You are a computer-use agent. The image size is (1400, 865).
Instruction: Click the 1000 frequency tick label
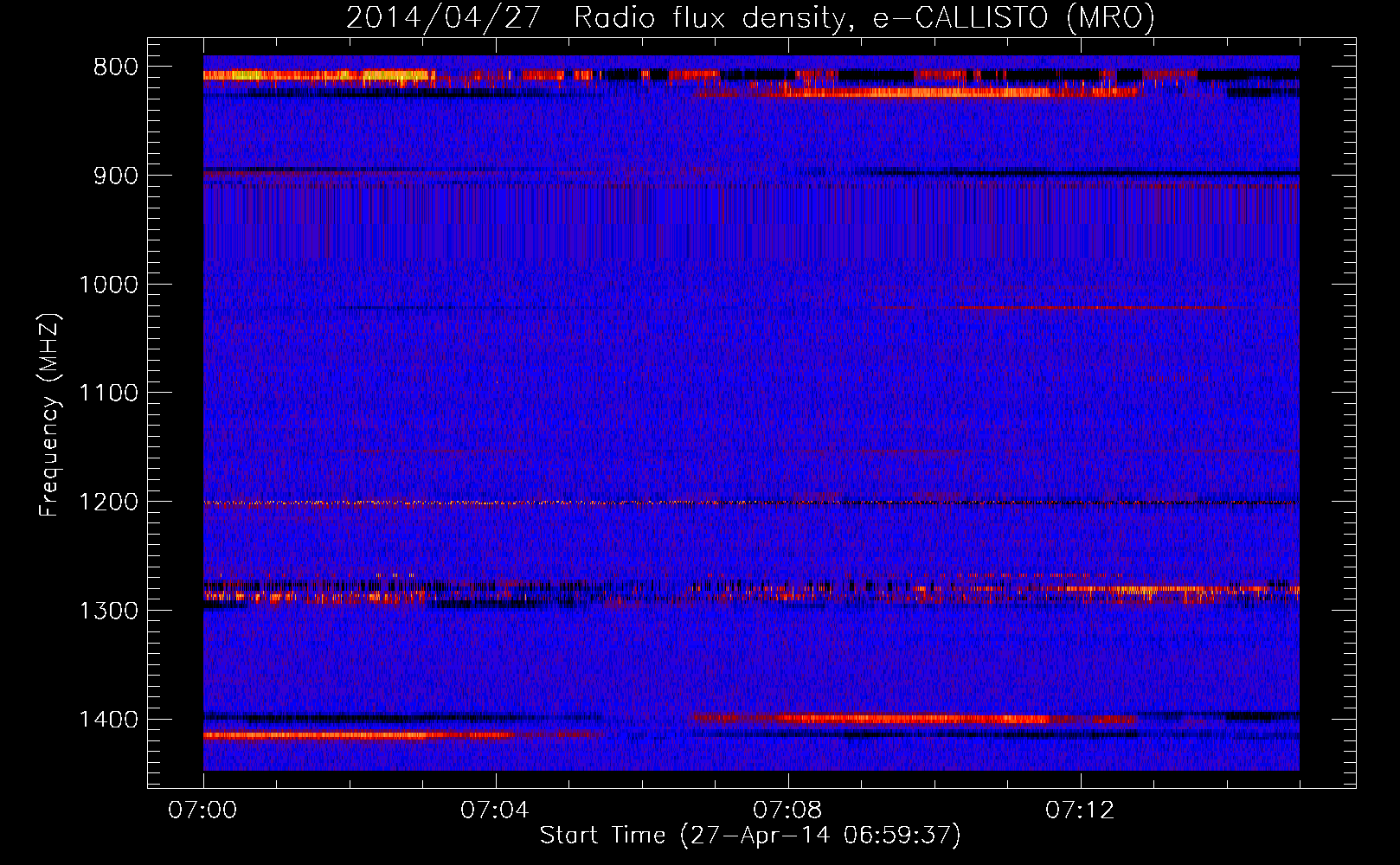coord(108,285)
